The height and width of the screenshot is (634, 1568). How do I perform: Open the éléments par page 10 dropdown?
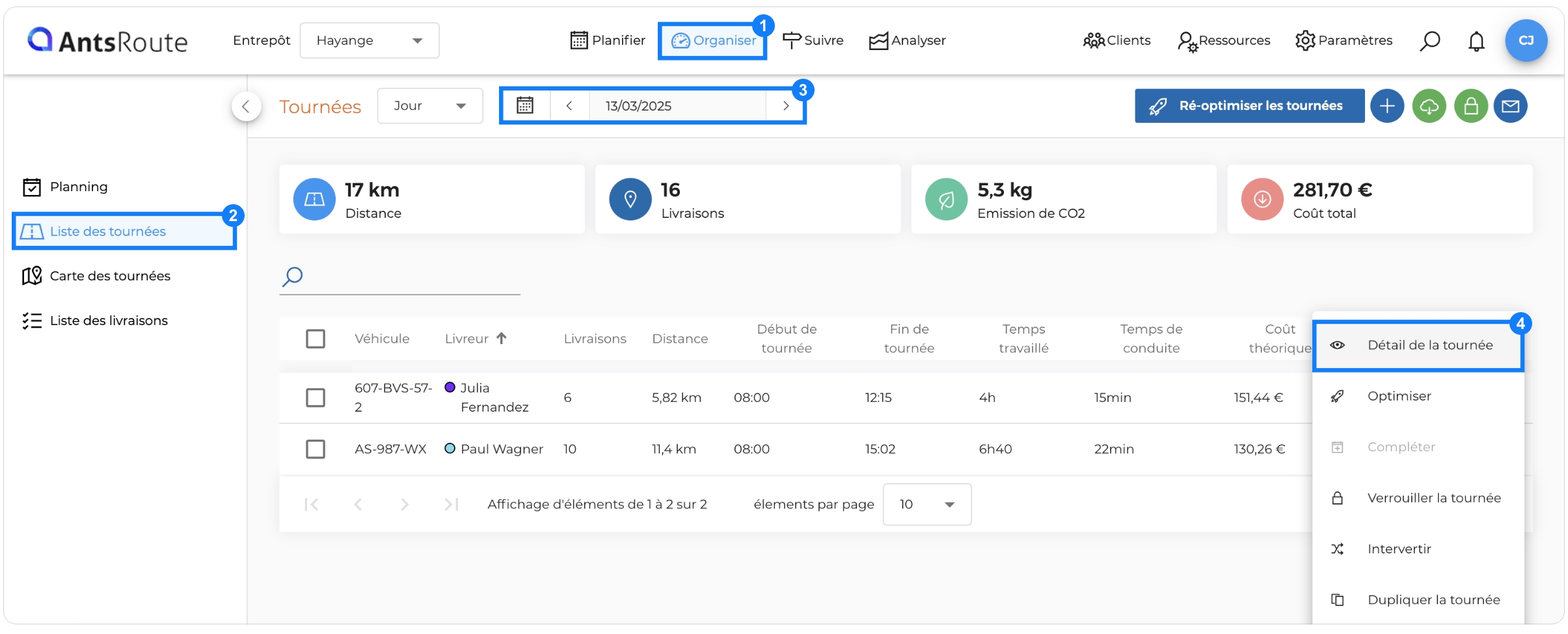927,504
